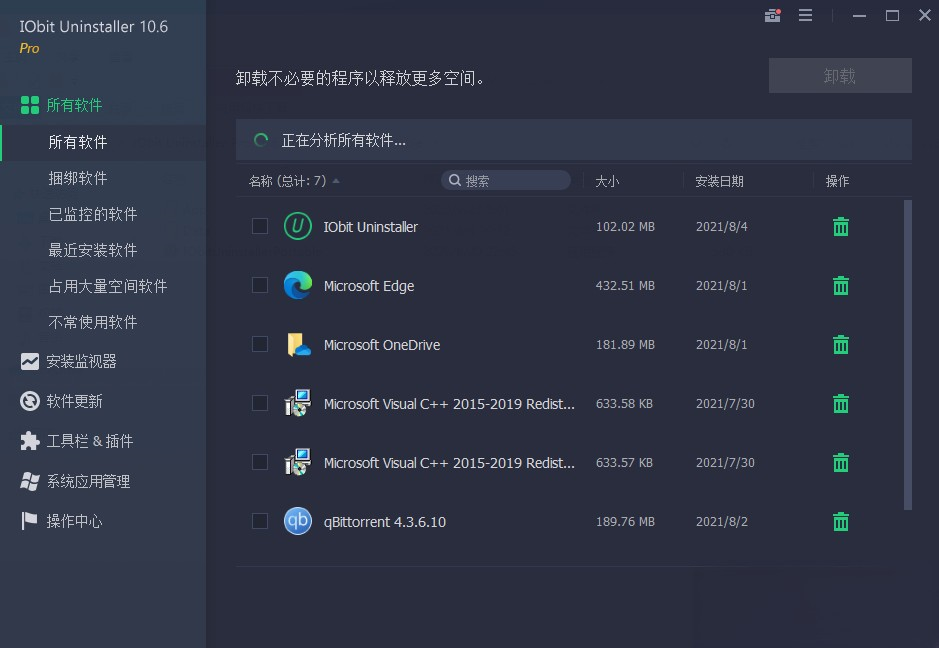Click the 所有软件 grid icon in sidebar
Image resolution: width=939 pixels, height=648 pixels.
tap(30, 105)
